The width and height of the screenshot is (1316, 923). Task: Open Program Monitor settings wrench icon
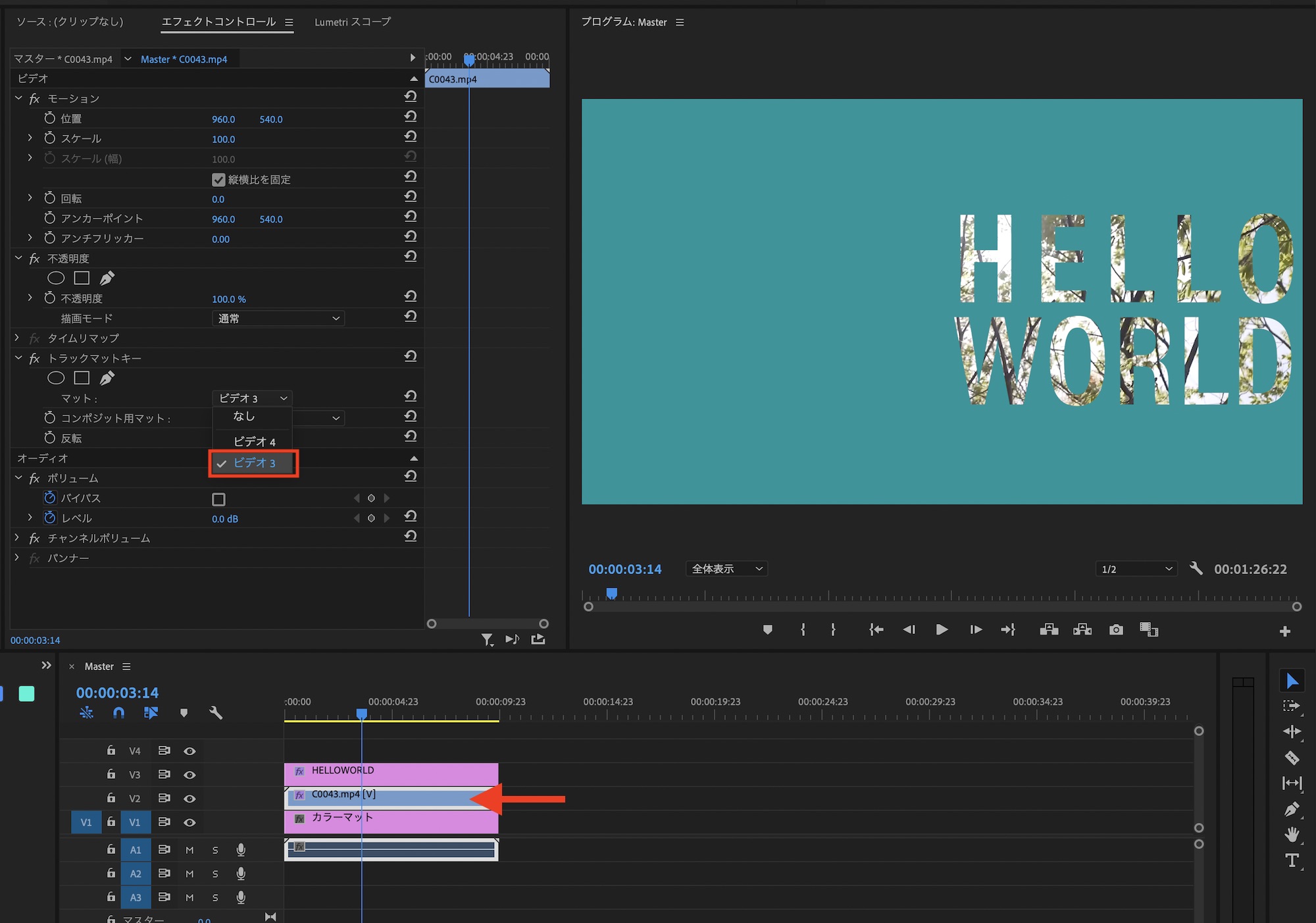tap(1196, 569)
